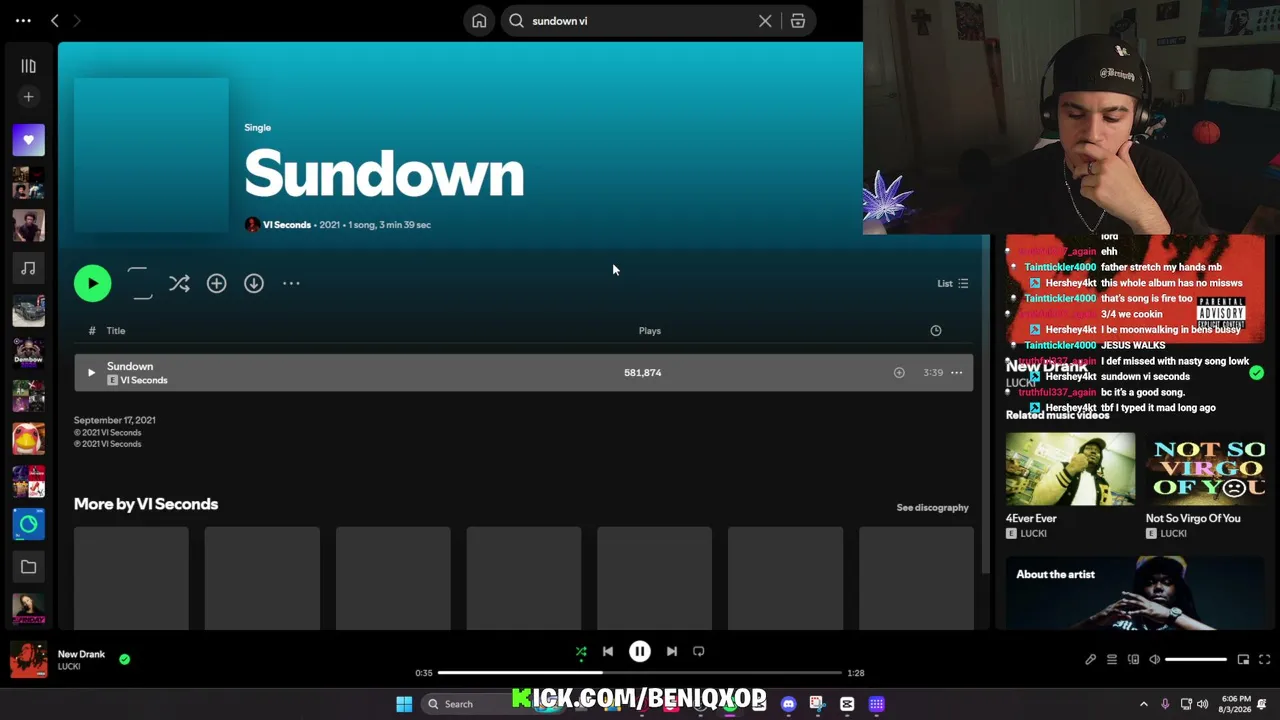Open the Windows Start menu

404,704
